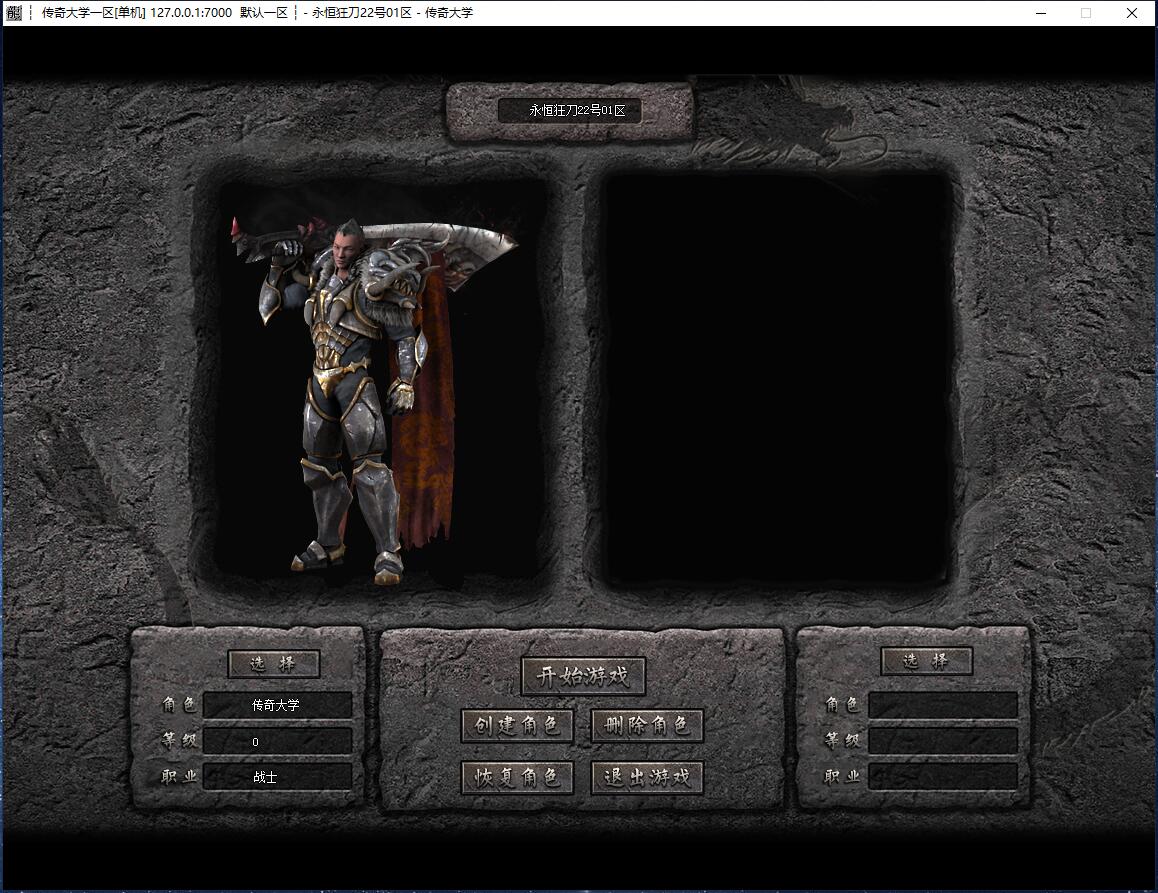Click the 创建角色 create character button
The height and width of the screenshot is (893, 1158).
pyautogui.click(x=517, y=725)
